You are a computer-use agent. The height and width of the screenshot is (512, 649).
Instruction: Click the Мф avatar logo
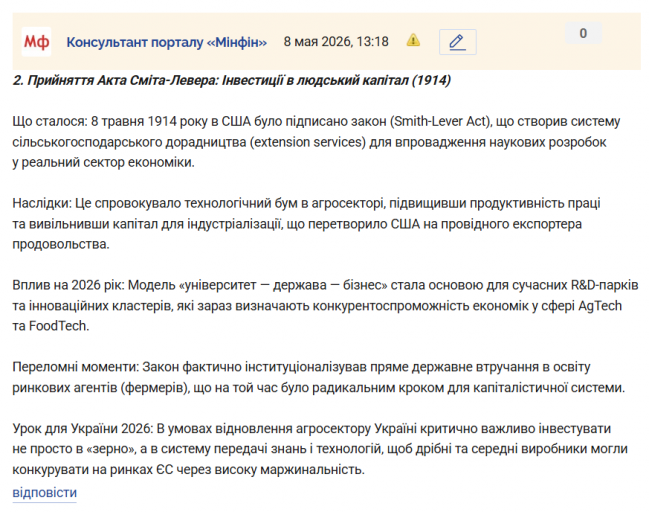click(36, 41)
